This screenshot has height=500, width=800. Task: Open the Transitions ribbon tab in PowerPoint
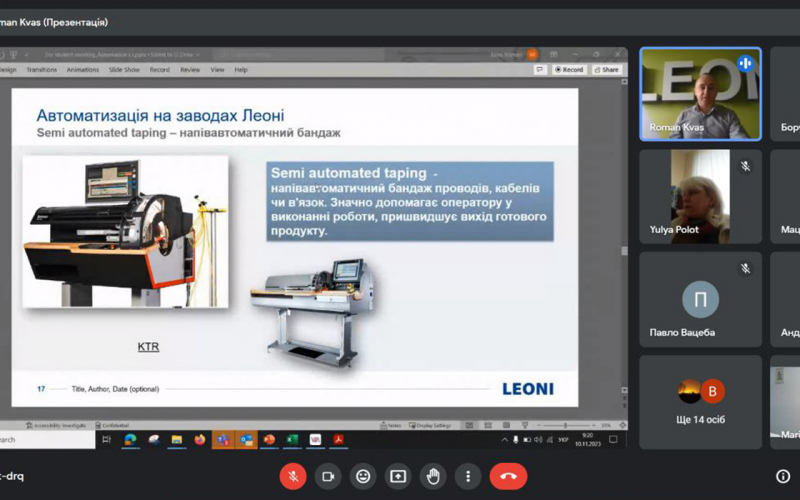coord(41,70)
